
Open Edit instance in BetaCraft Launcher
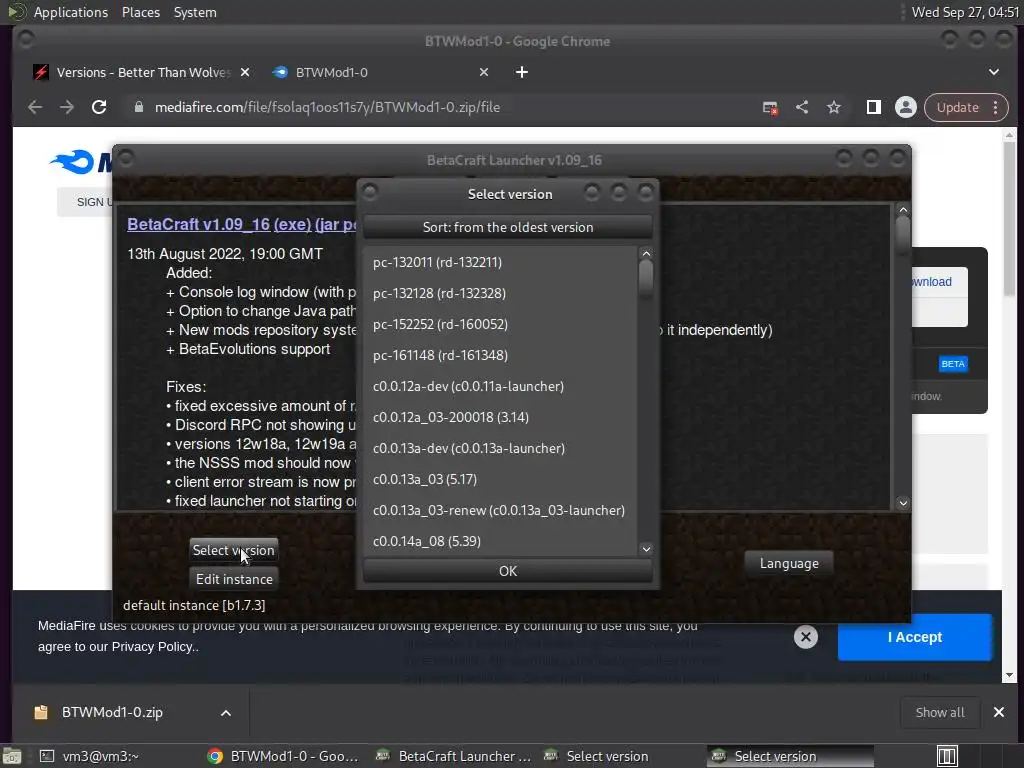[x=234, y=579]
